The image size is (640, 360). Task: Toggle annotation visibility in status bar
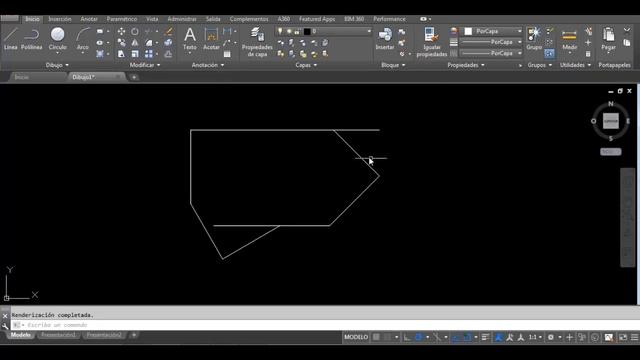pos(499,337)
